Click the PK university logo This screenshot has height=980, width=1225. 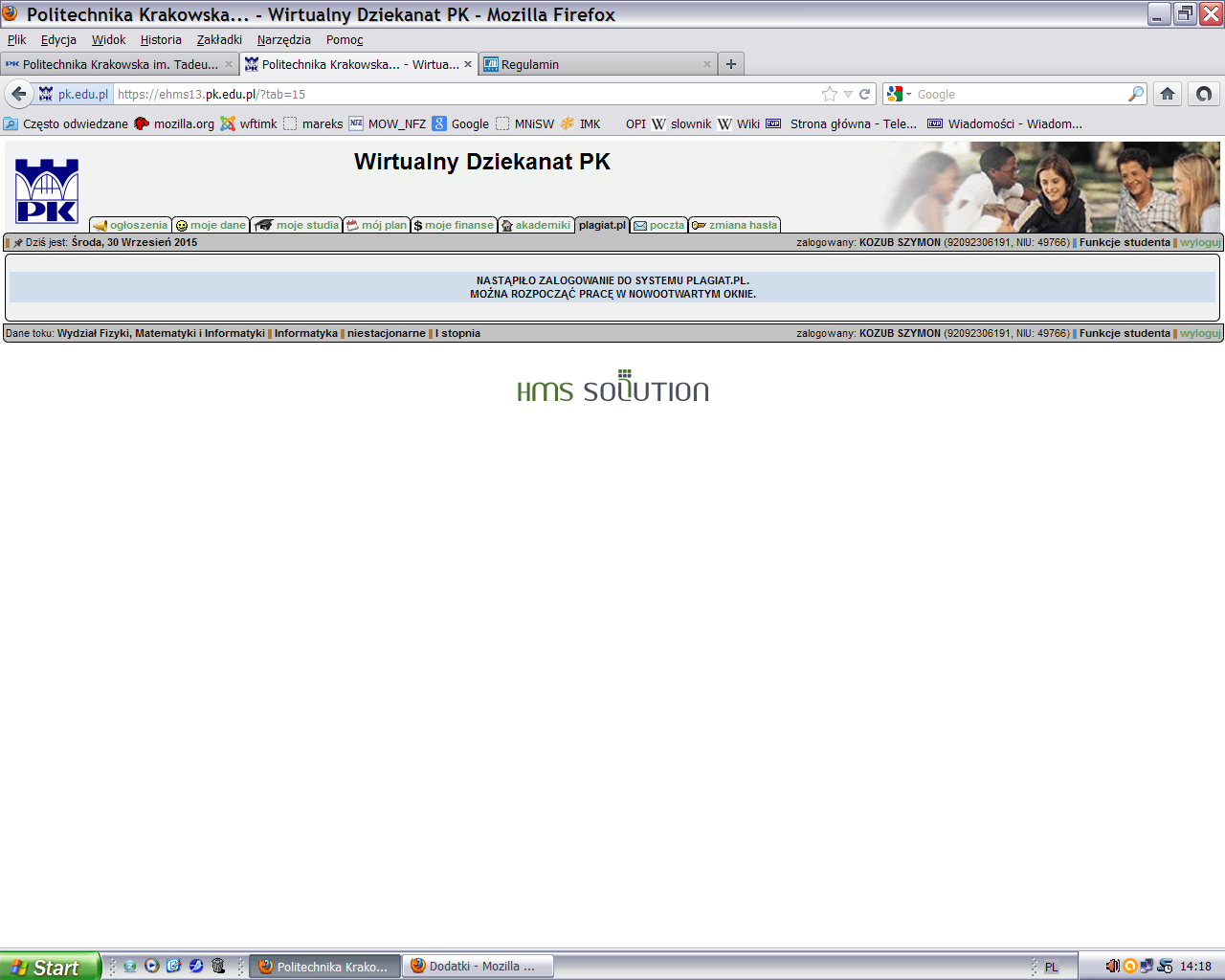(x=47, y=190)
